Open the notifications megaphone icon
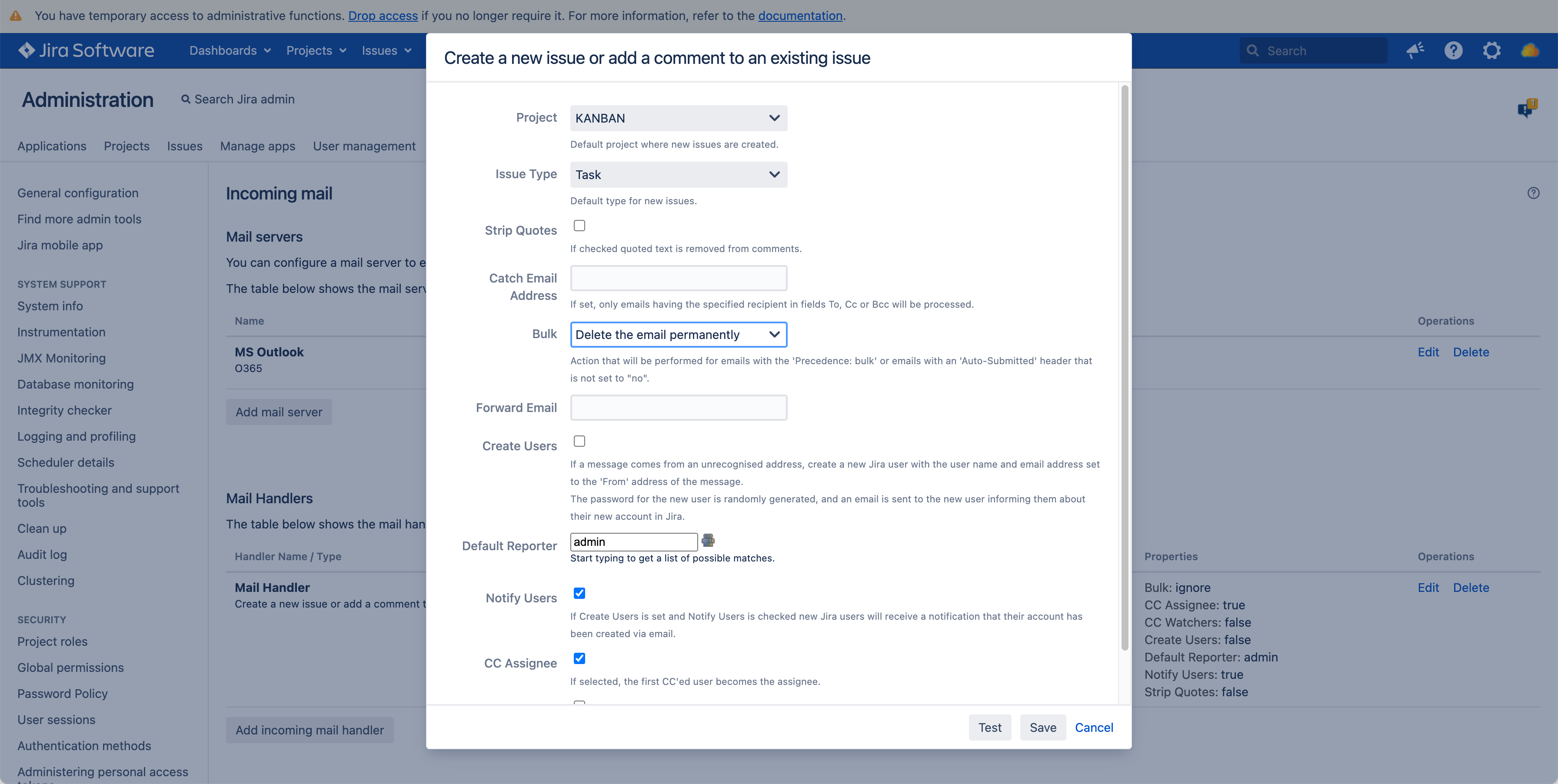This screenshot has width=1558, height=784. tap(1415, 51)
